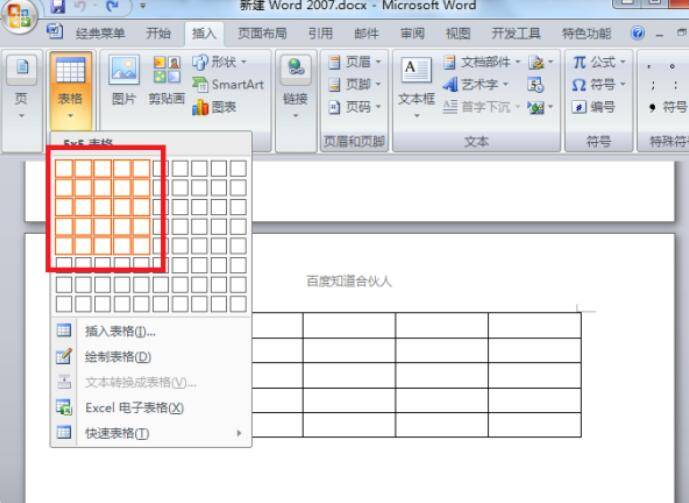Click the Office orb button

(x=18, y=14)
